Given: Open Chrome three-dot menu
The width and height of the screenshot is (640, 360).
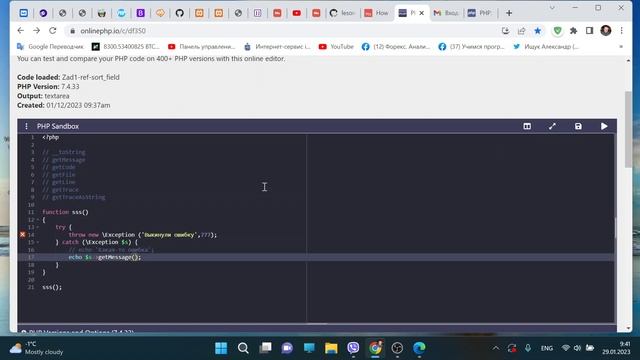Looking at the screenshot, I should (621, 31).
